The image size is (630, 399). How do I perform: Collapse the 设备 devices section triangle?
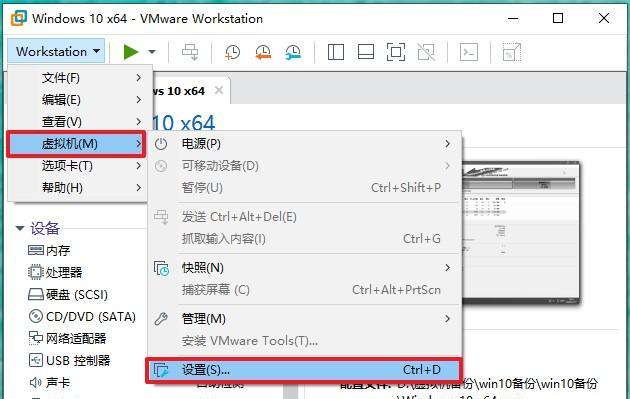20,228
